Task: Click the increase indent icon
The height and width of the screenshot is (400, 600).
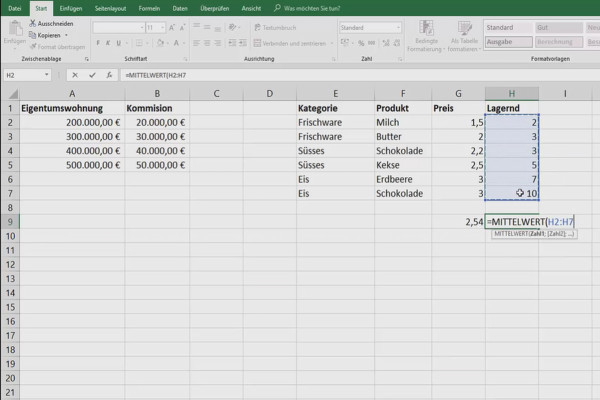Action: [x=243, y=43]
